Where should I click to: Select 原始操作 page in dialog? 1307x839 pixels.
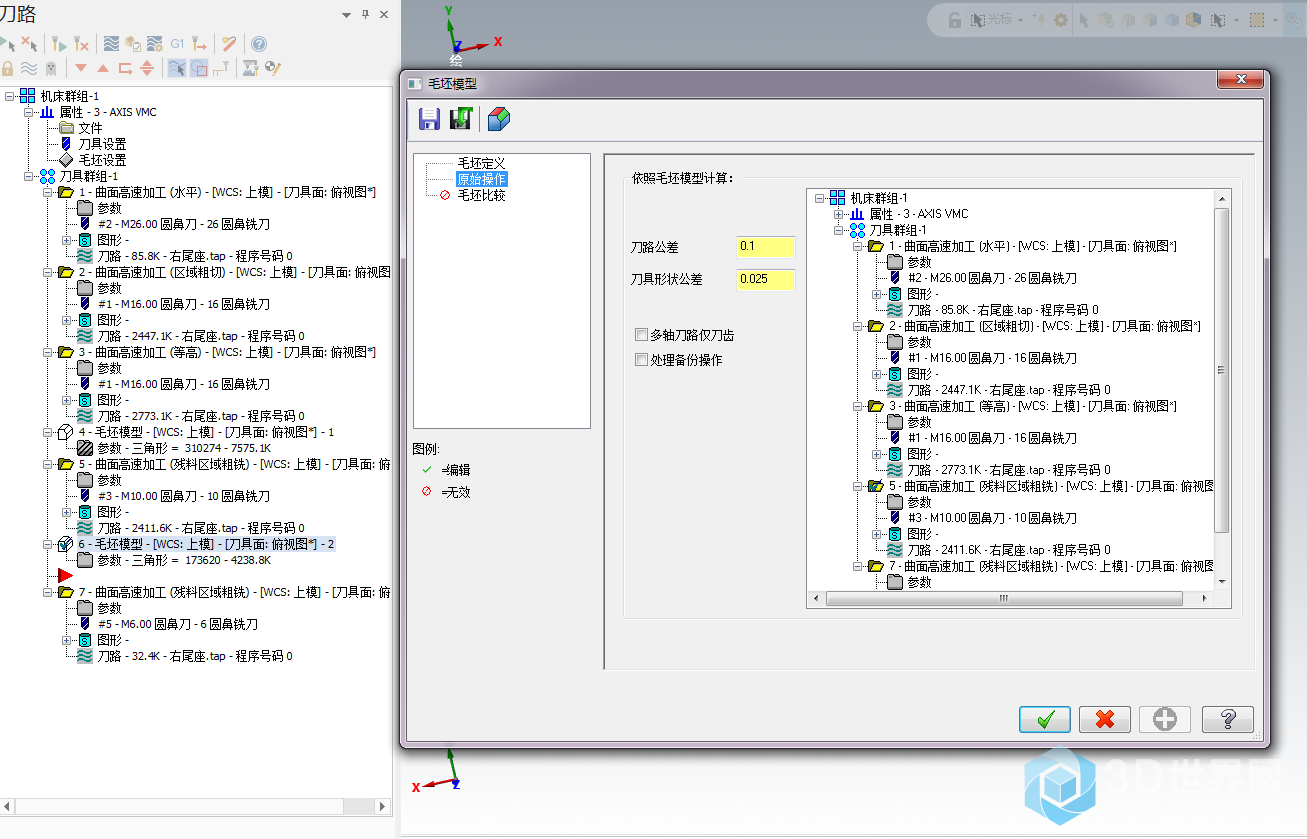click(481, 179)
